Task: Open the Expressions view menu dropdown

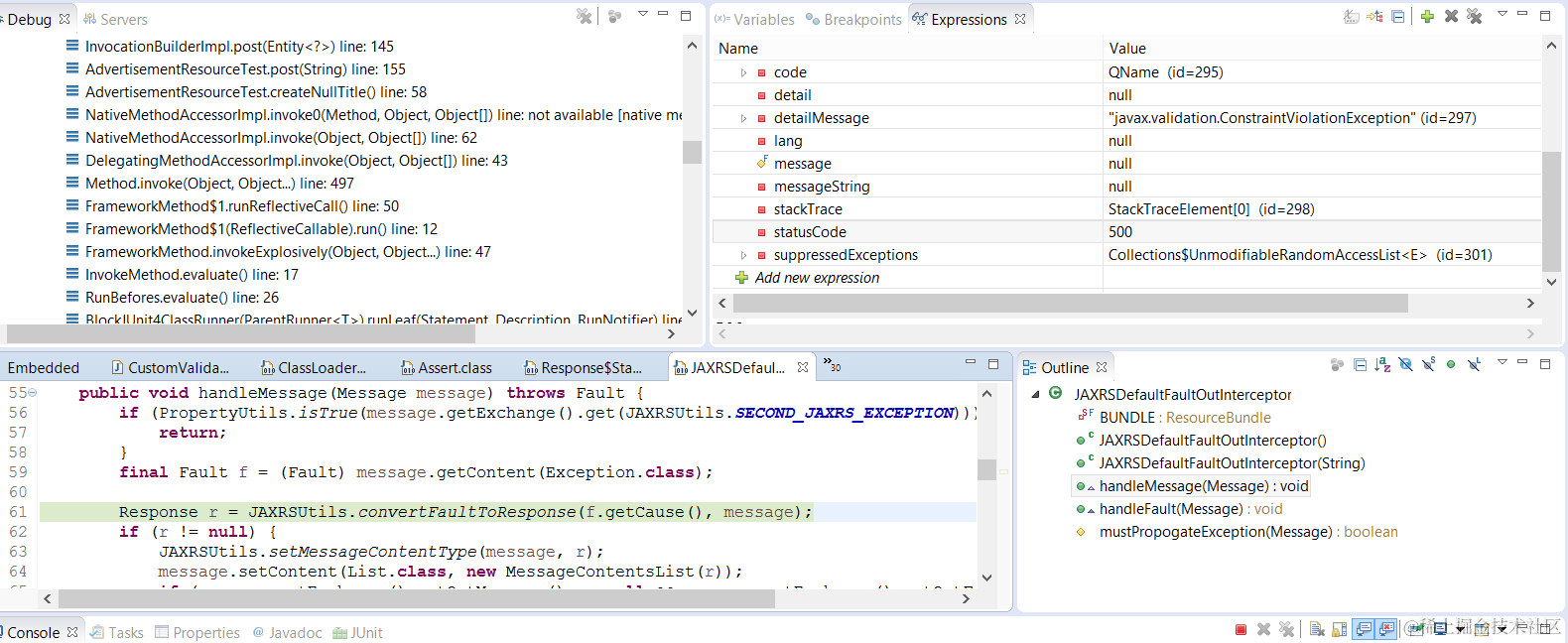Action: point(1502,15)
